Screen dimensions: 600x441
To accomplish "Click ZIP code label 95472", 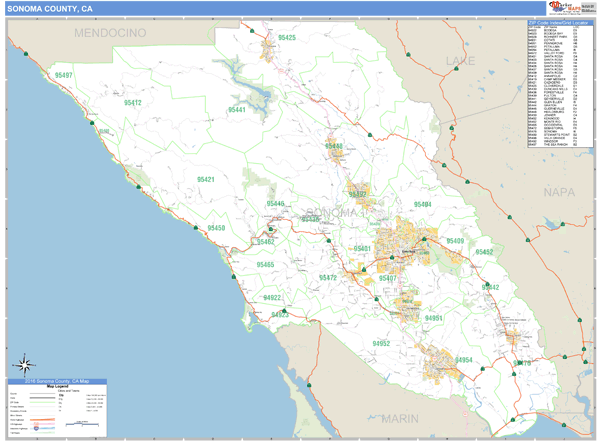I will (x=328, y=278).
